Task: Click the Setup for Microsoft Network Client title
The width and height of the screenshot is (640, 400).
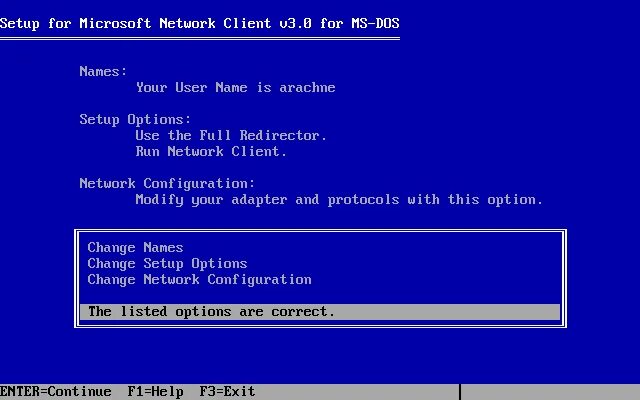Action: (x=200, y=23)
